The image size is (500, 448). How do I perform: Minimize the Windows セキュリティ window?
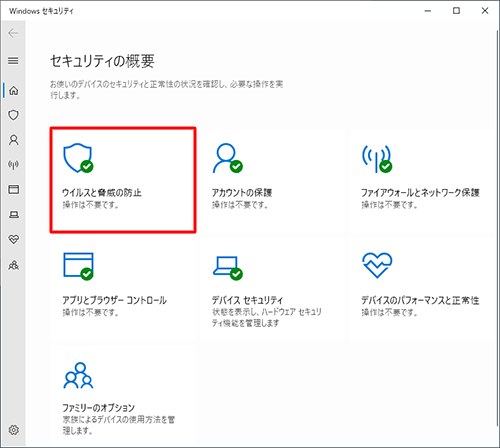coord(428,11)
